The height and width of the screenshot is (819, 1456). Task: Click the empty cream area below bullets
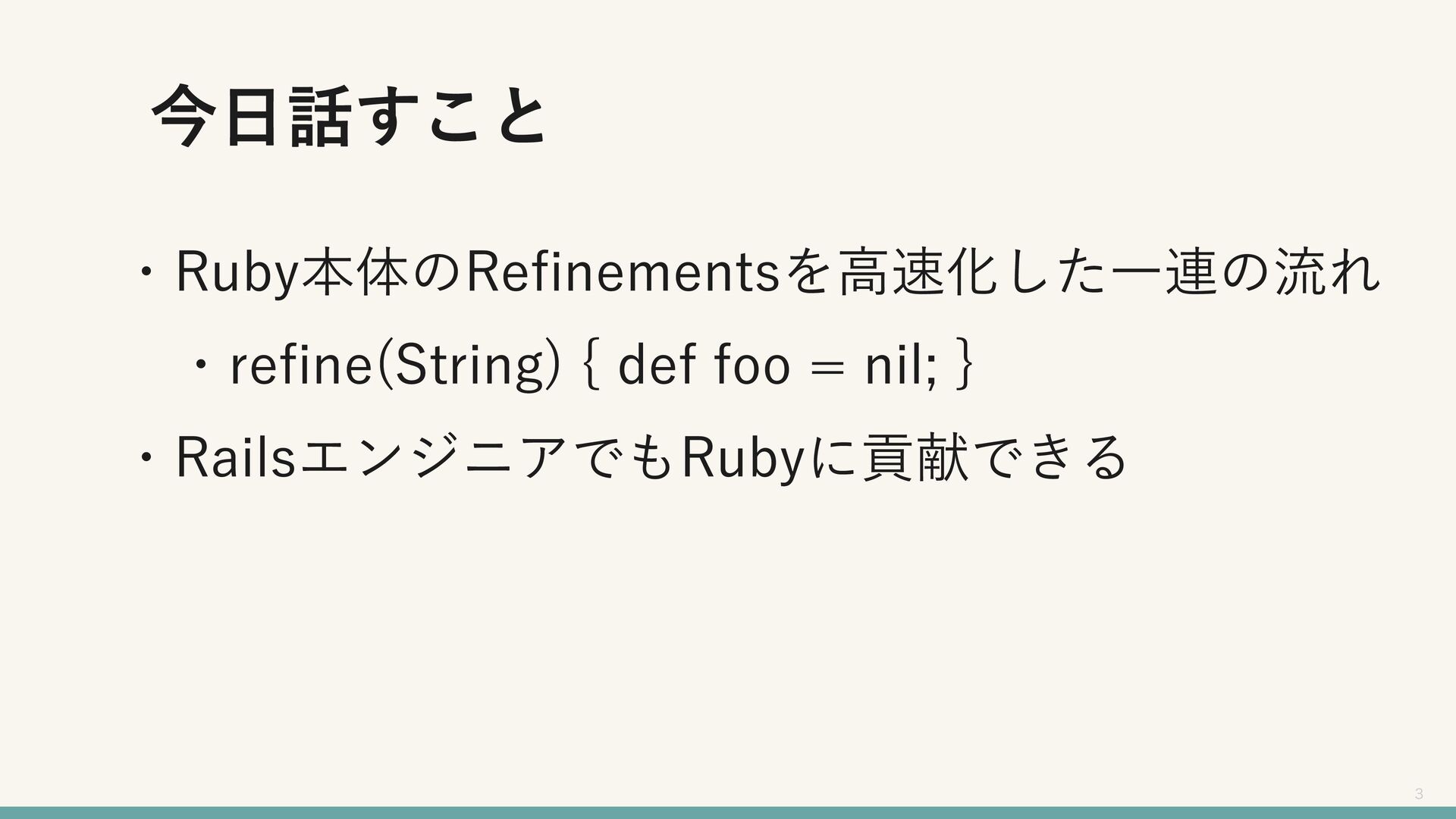[728, 645]
